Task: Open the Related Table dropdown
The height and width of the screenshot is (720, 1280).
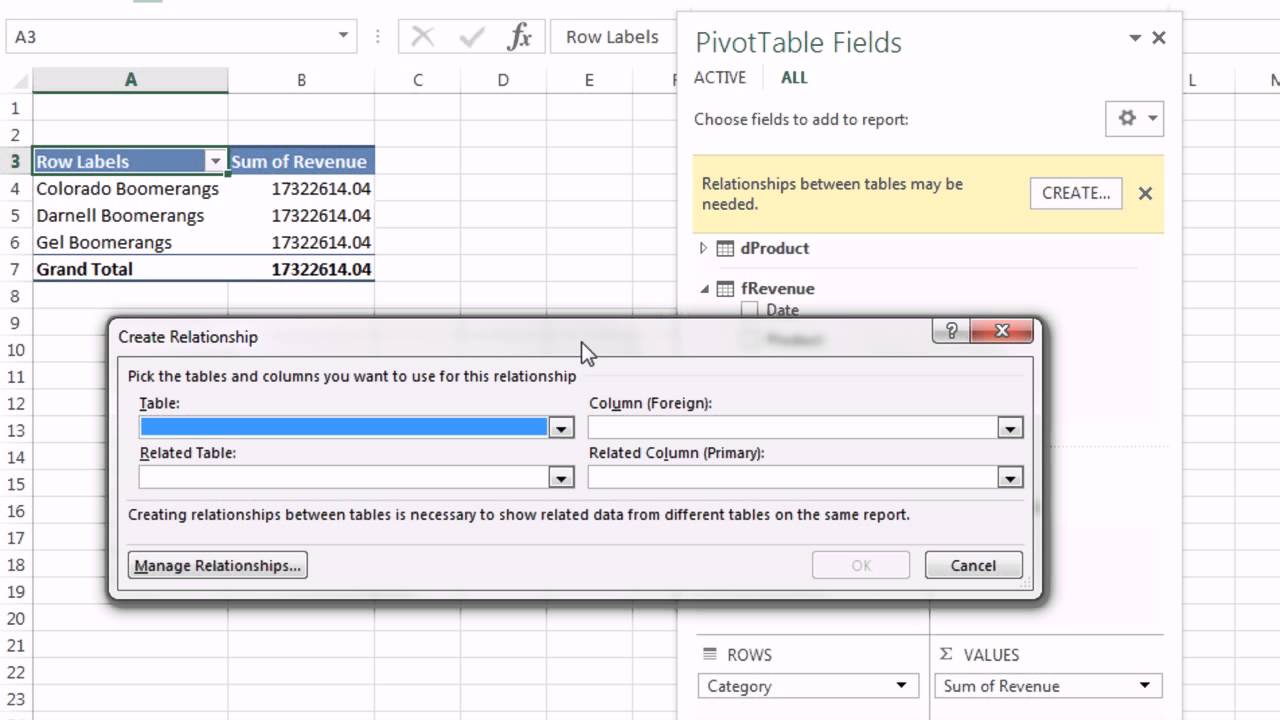Action: click(x=562, y=478)
